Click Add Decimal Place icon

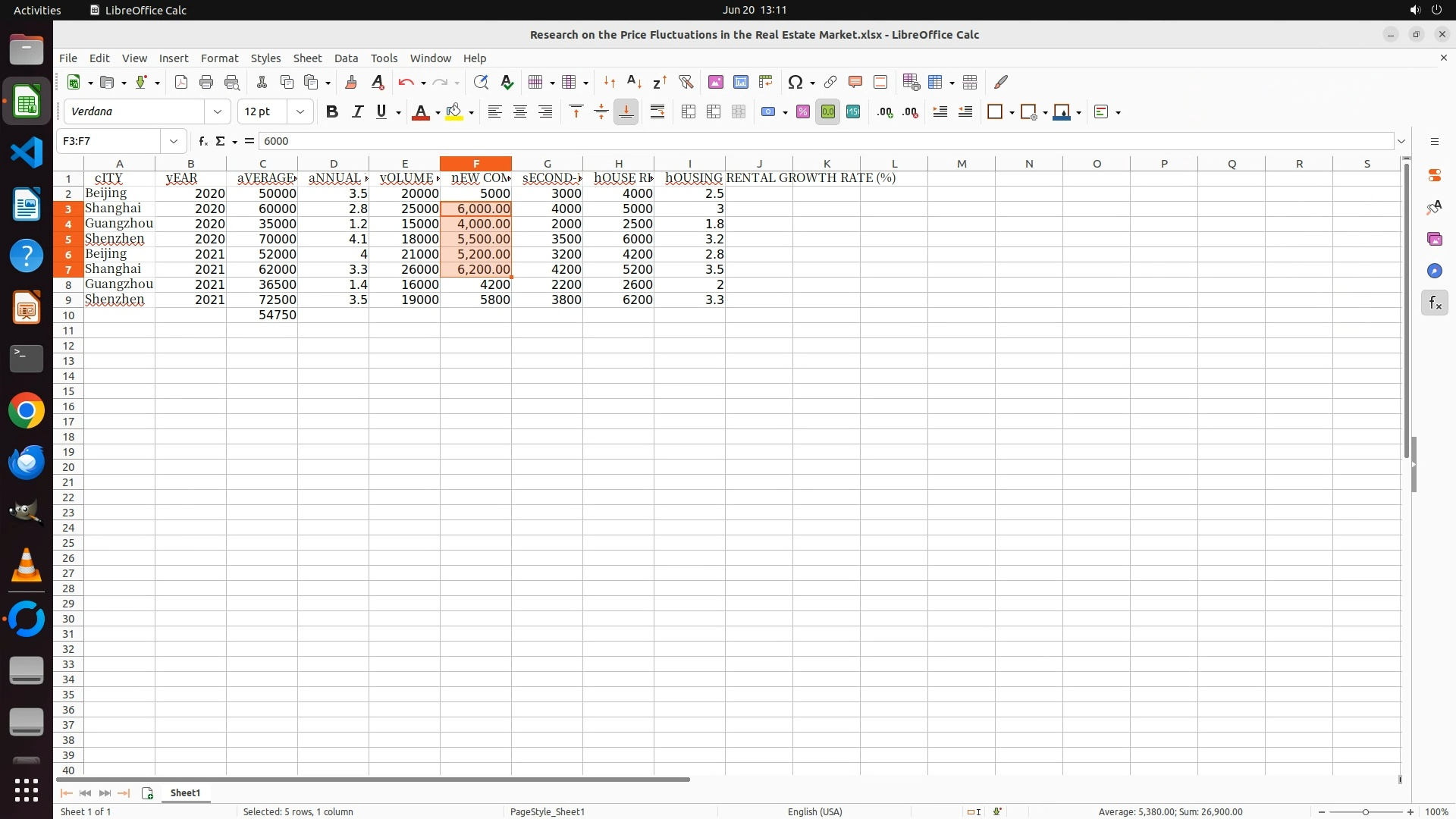pyautogui.click(x=884, y=112)
